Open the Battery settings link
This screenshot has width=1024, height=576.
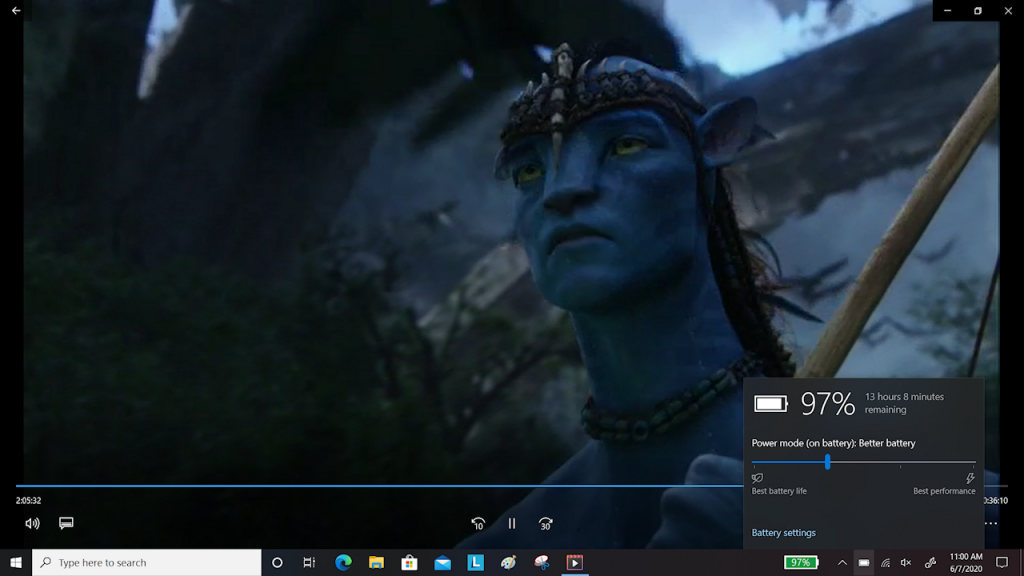click(783, 533)
